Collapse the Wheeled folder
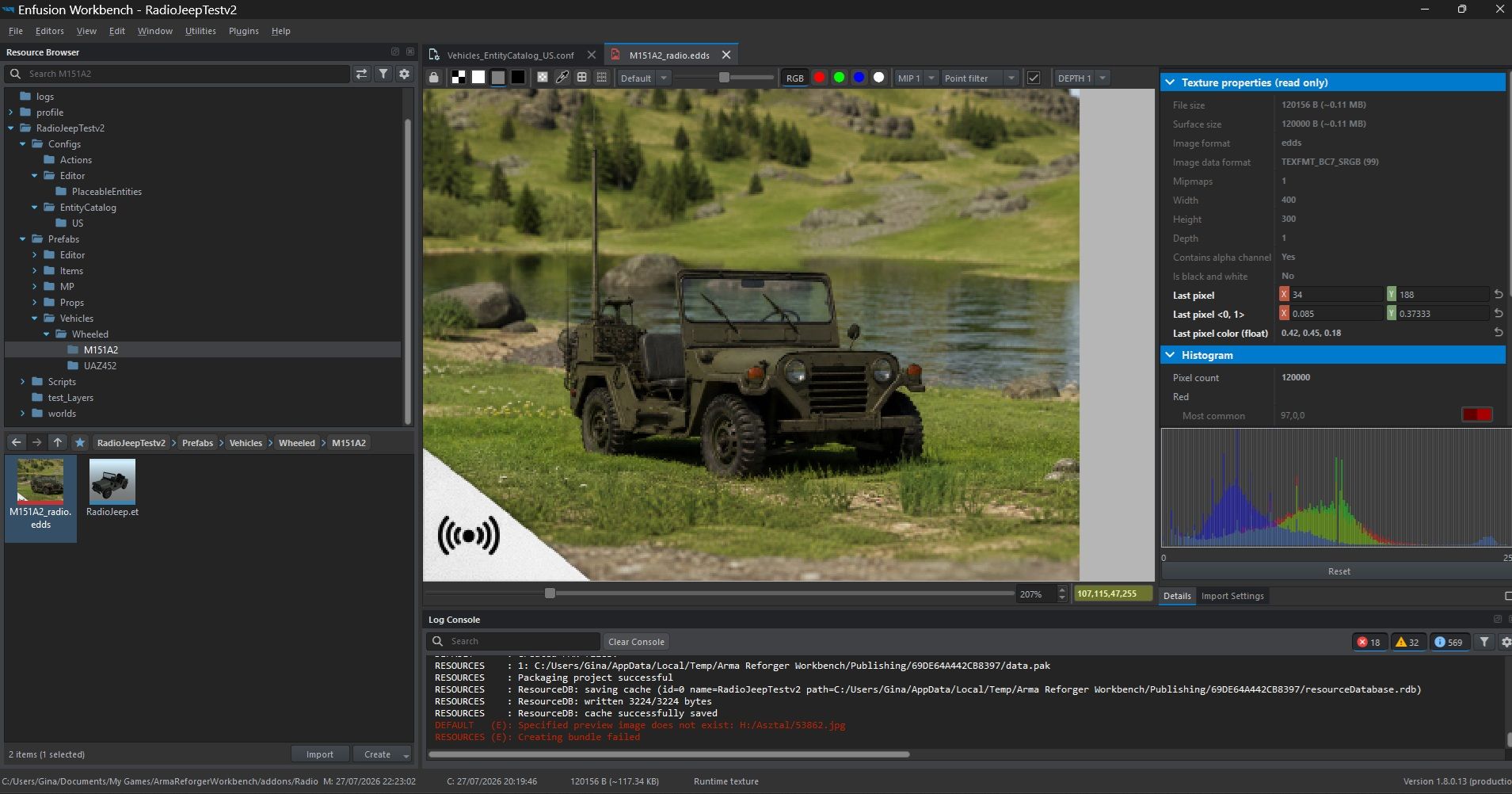Screen dimensions: 1512x794 (x=47, y=334)
